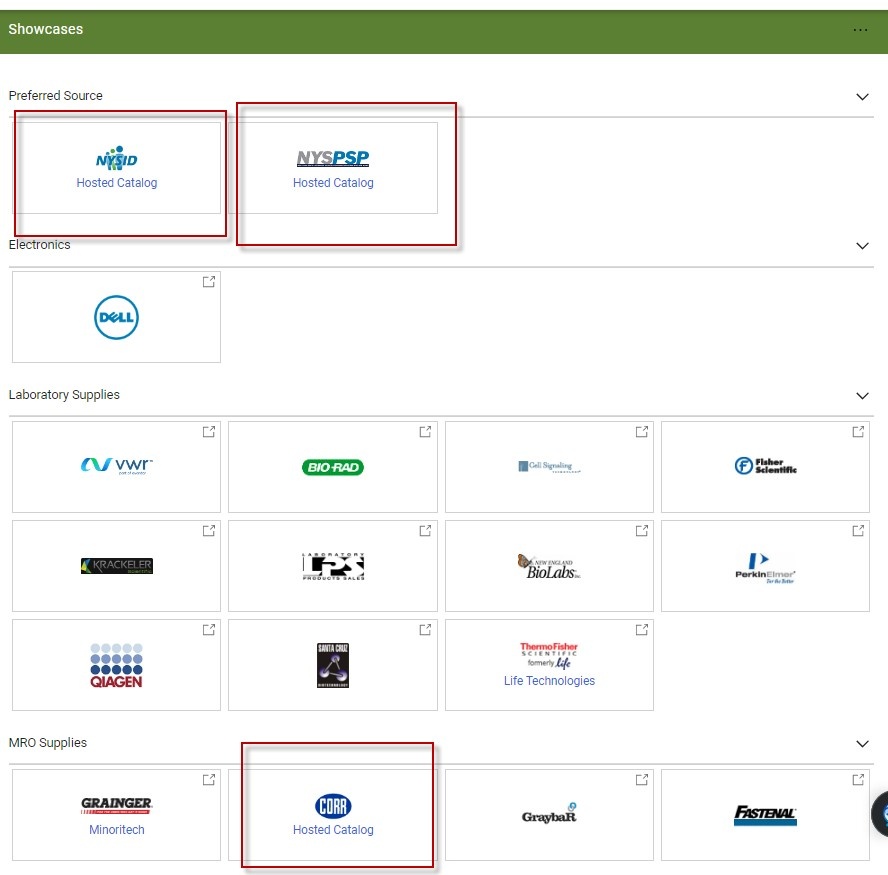This screenshot has width=888, height=875.
Task: Collapse the Preferred Source section
Action: 862,97
